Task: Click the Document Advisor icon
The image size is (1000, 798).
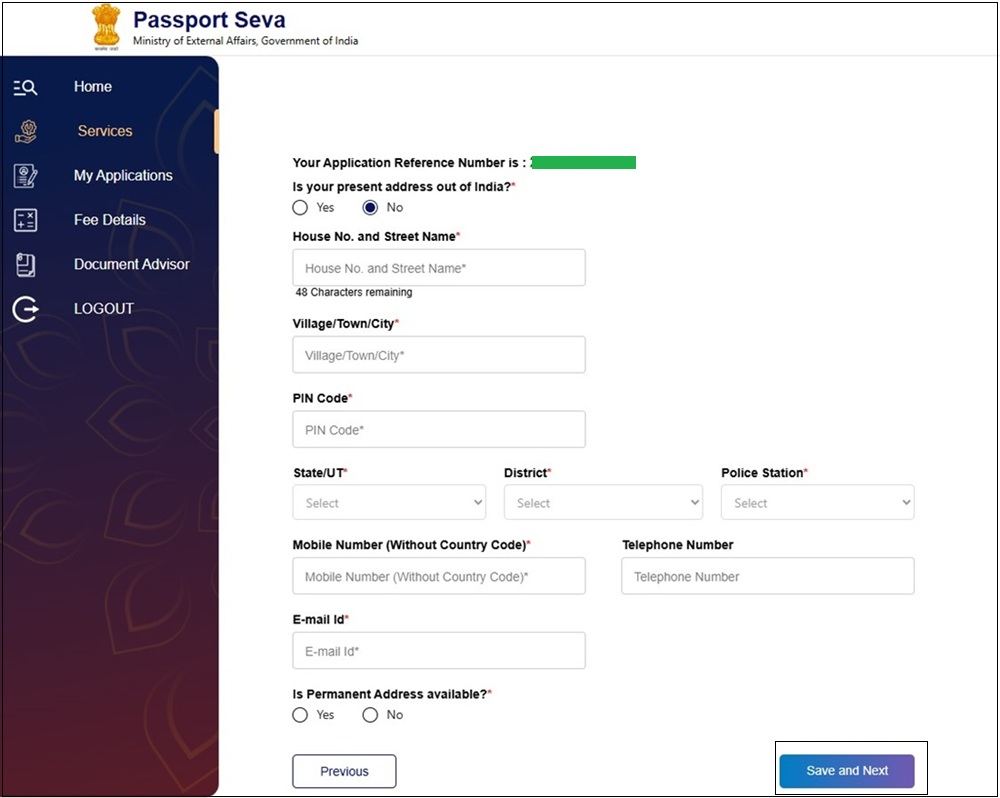Action: tap(26, 265)
